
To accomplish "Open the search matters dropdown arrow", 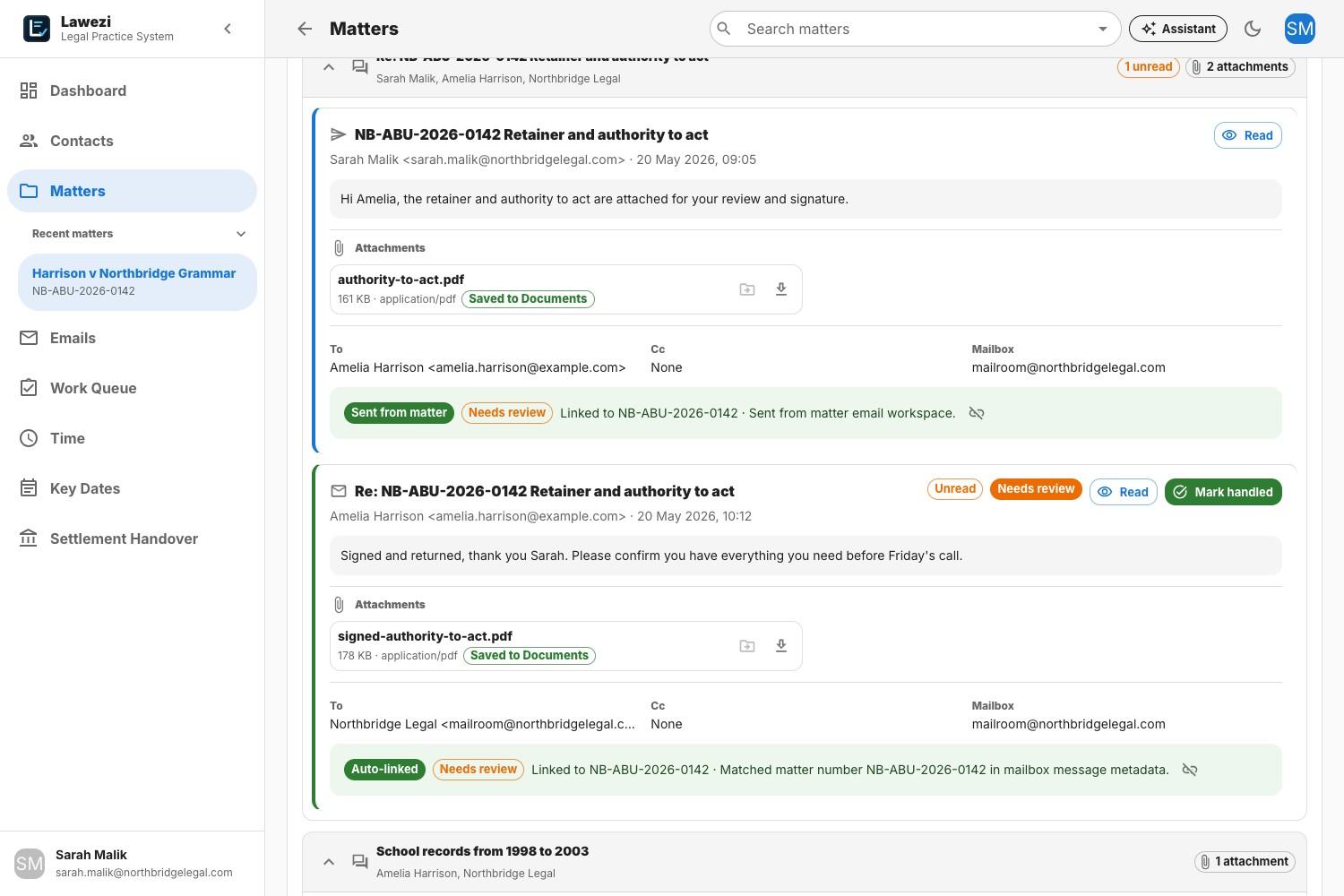I will tap(1103, 29).
